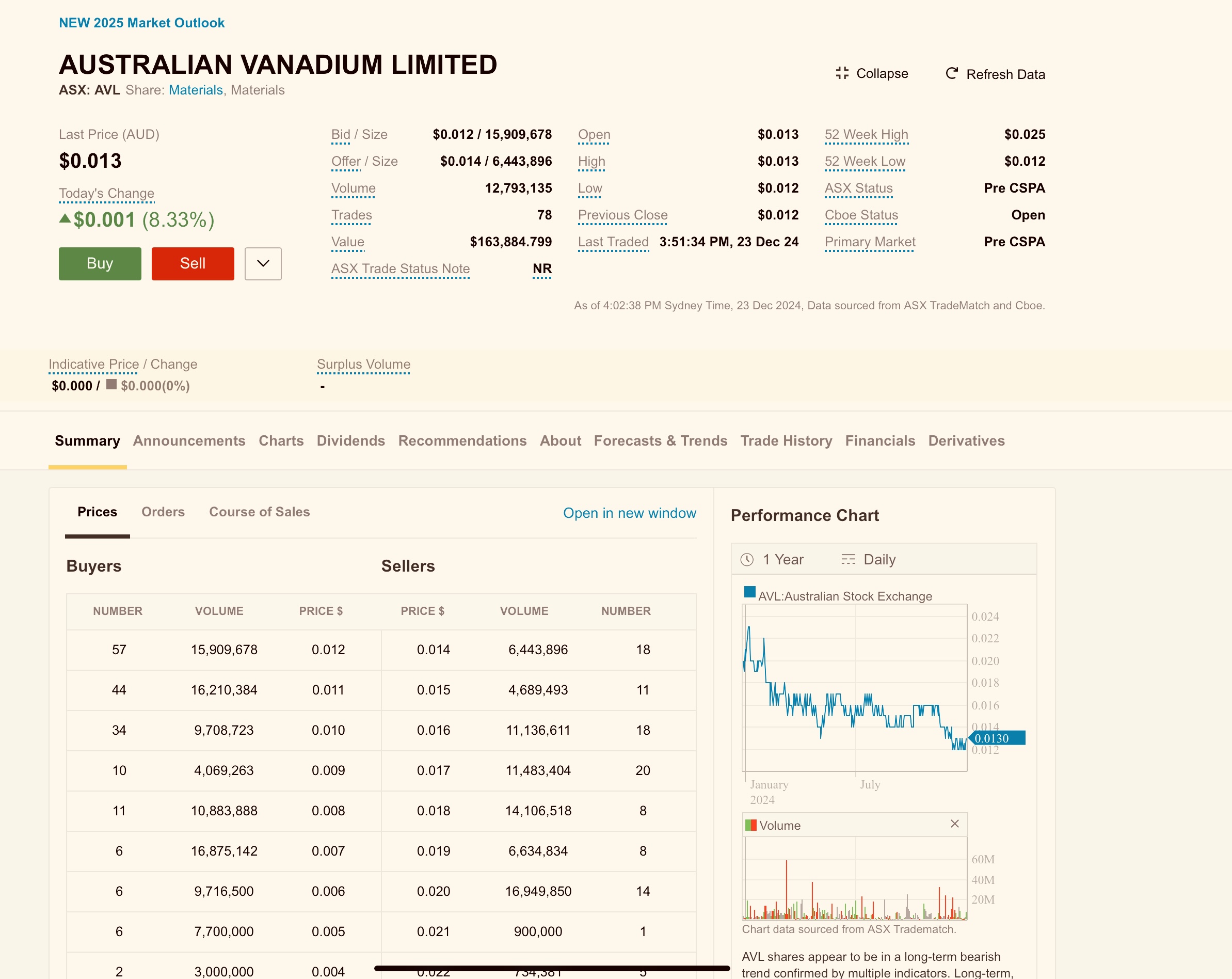Click the 52 Week Low label
Viewport: 1232px width, 979px height.
click(x=865, y=161)
